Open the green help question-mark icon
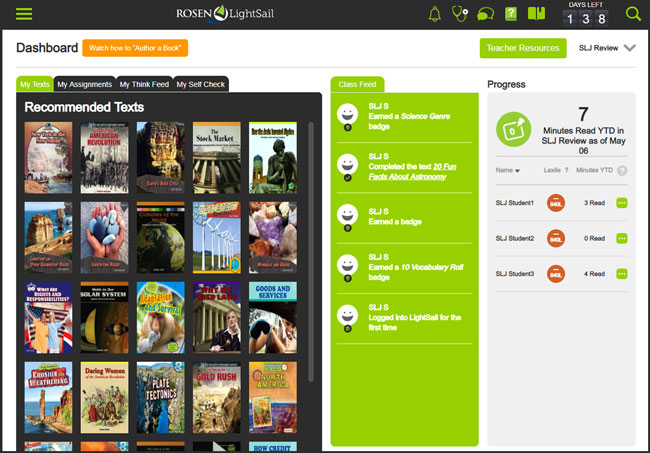 coord(511,14)
